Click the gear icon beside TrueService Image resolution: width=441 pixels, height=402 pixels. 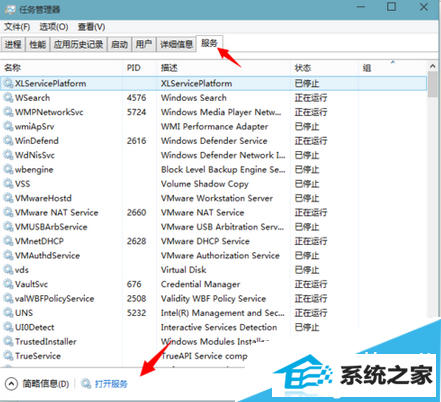(8, 355)
